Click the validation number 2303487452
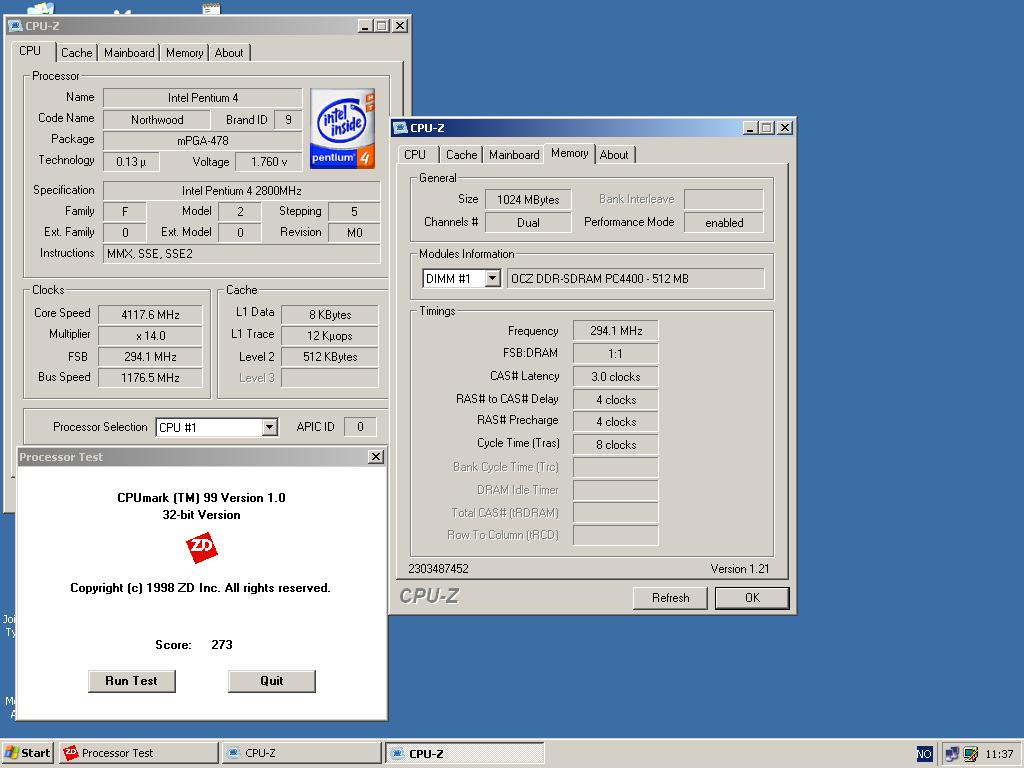The height and width of the screenshot is (768, 1024). (438, 569)
